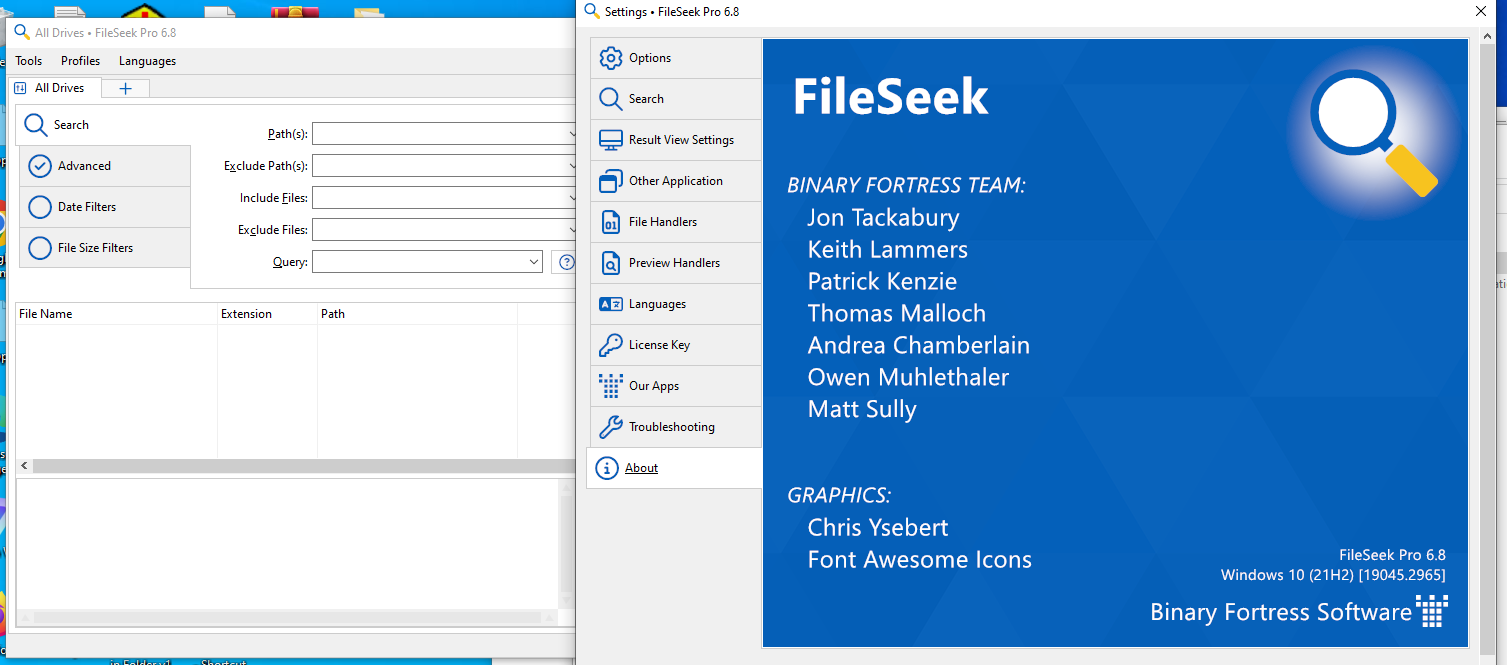
Task: Enable Date Filters toggle
Action: 40,207
